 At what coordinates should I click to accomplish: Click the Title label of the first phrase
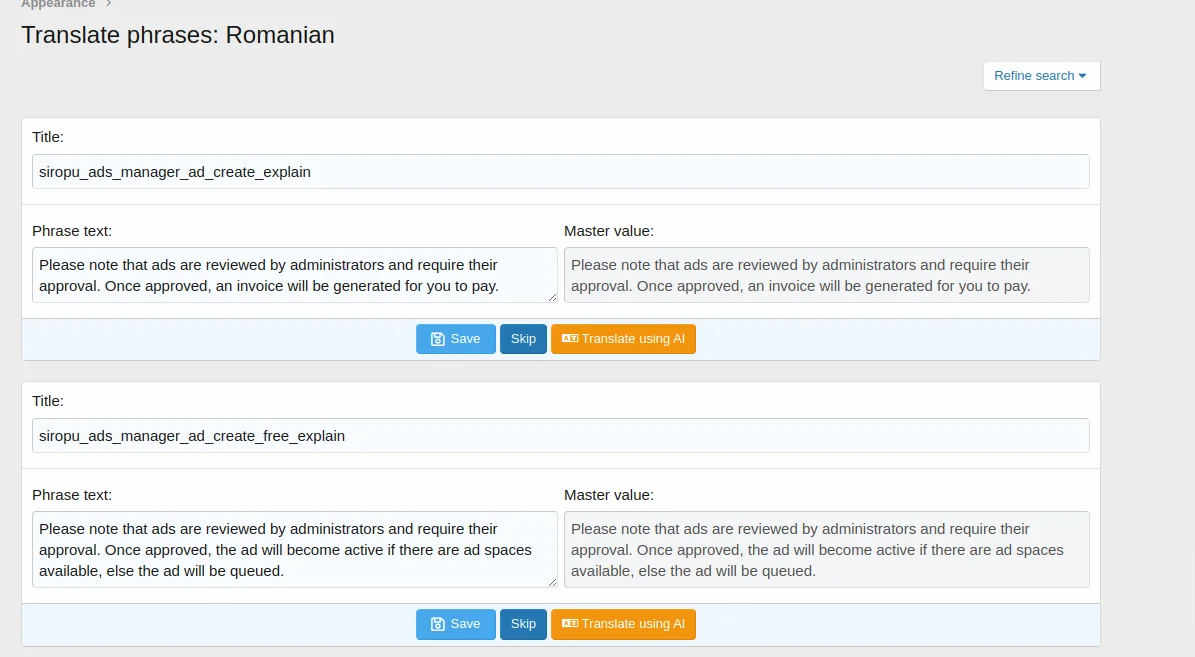48,137
